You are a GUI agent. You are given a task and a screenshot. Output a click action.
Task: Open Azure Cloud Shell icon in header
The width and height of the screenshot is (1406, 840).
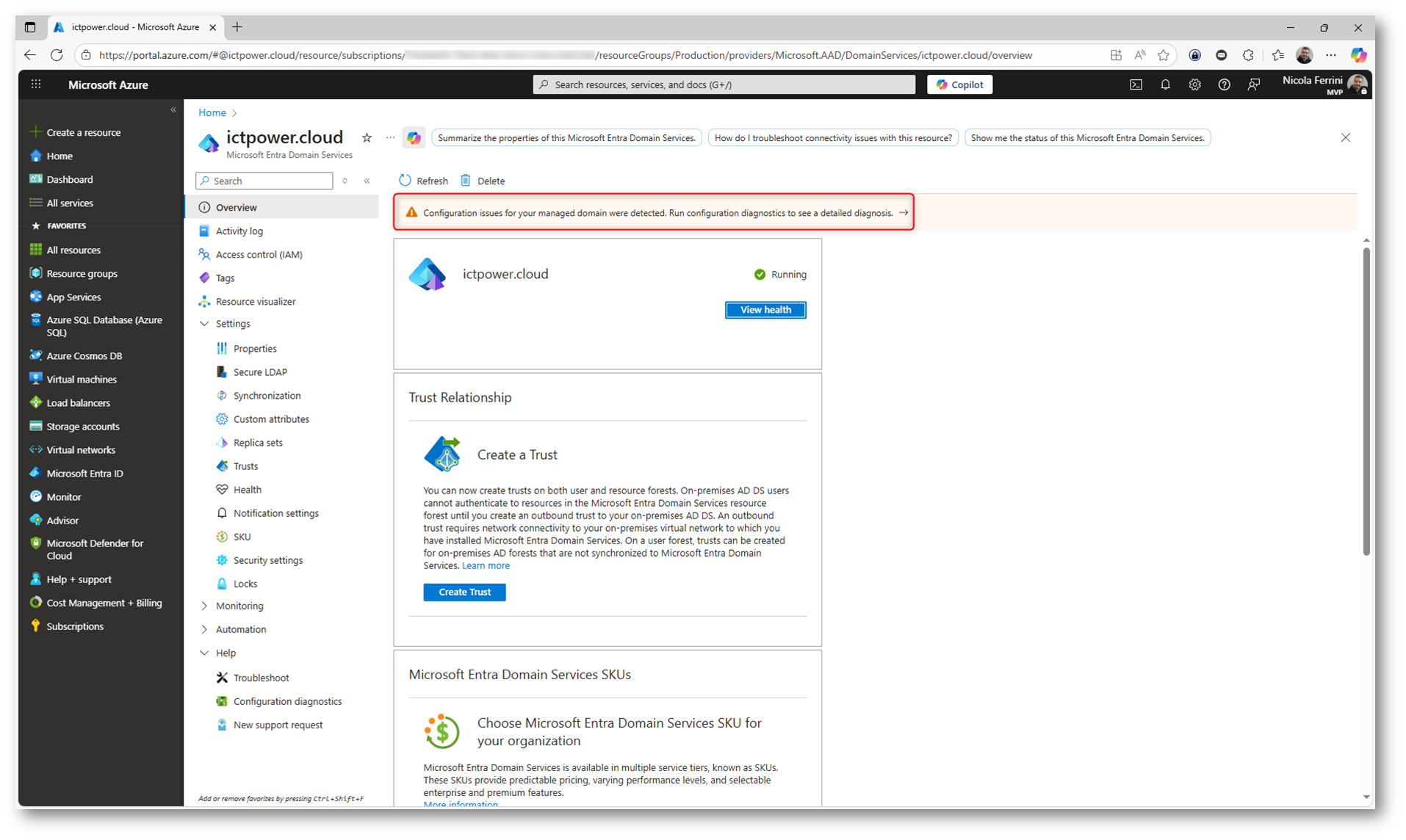[x=1136, y=84]
